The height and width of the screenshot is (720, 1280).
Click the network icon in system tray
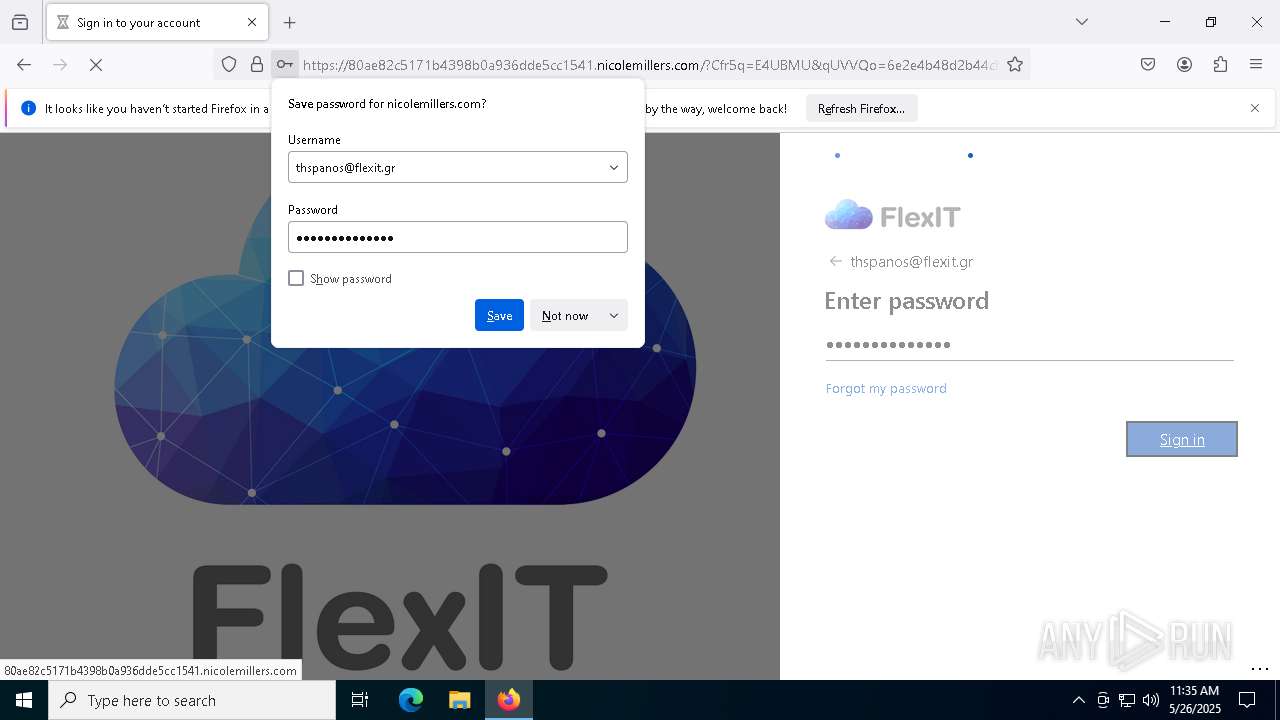click(x=1127, y=700)
